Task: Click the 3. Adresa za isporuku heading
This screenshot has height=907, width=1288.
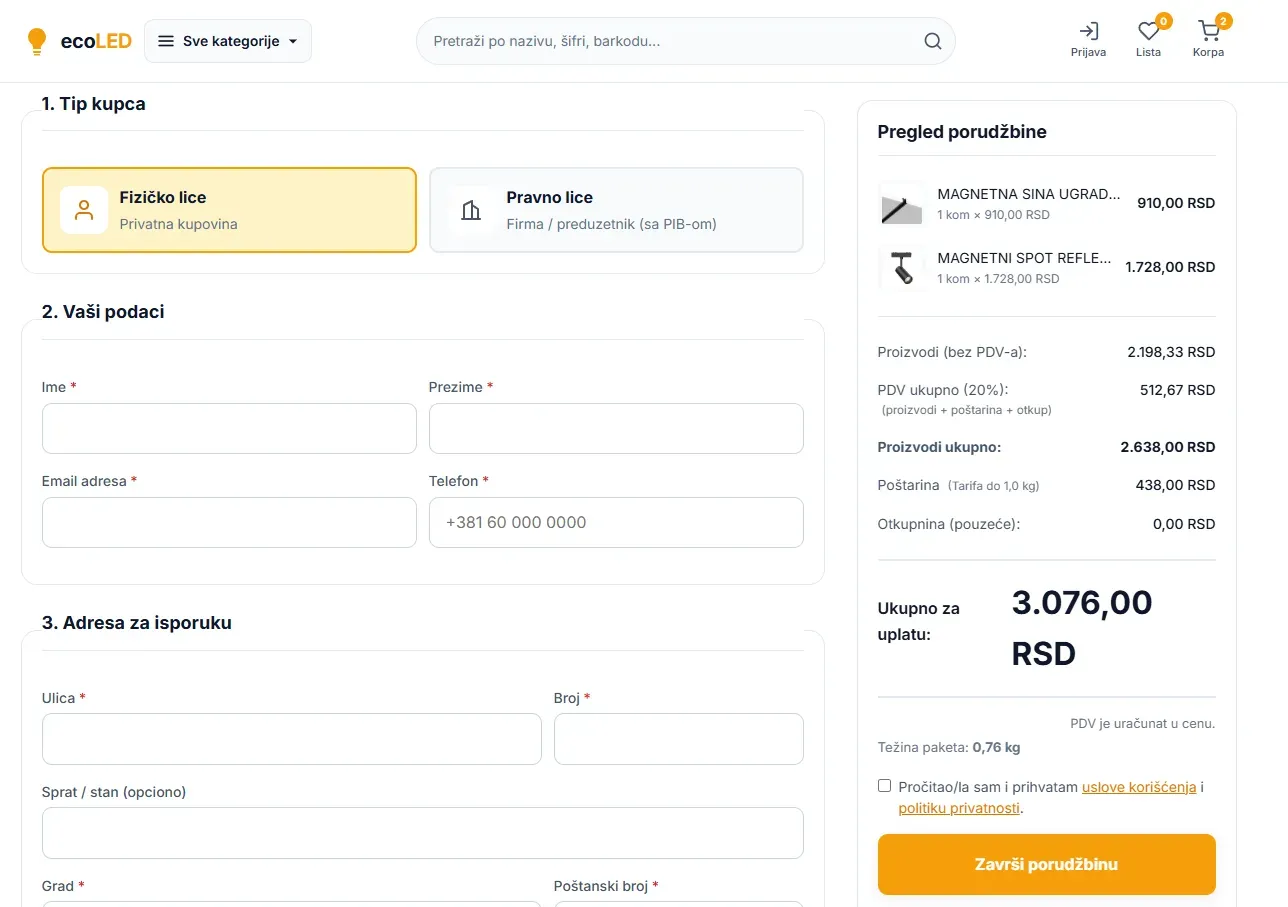Action: pos(137,623)
